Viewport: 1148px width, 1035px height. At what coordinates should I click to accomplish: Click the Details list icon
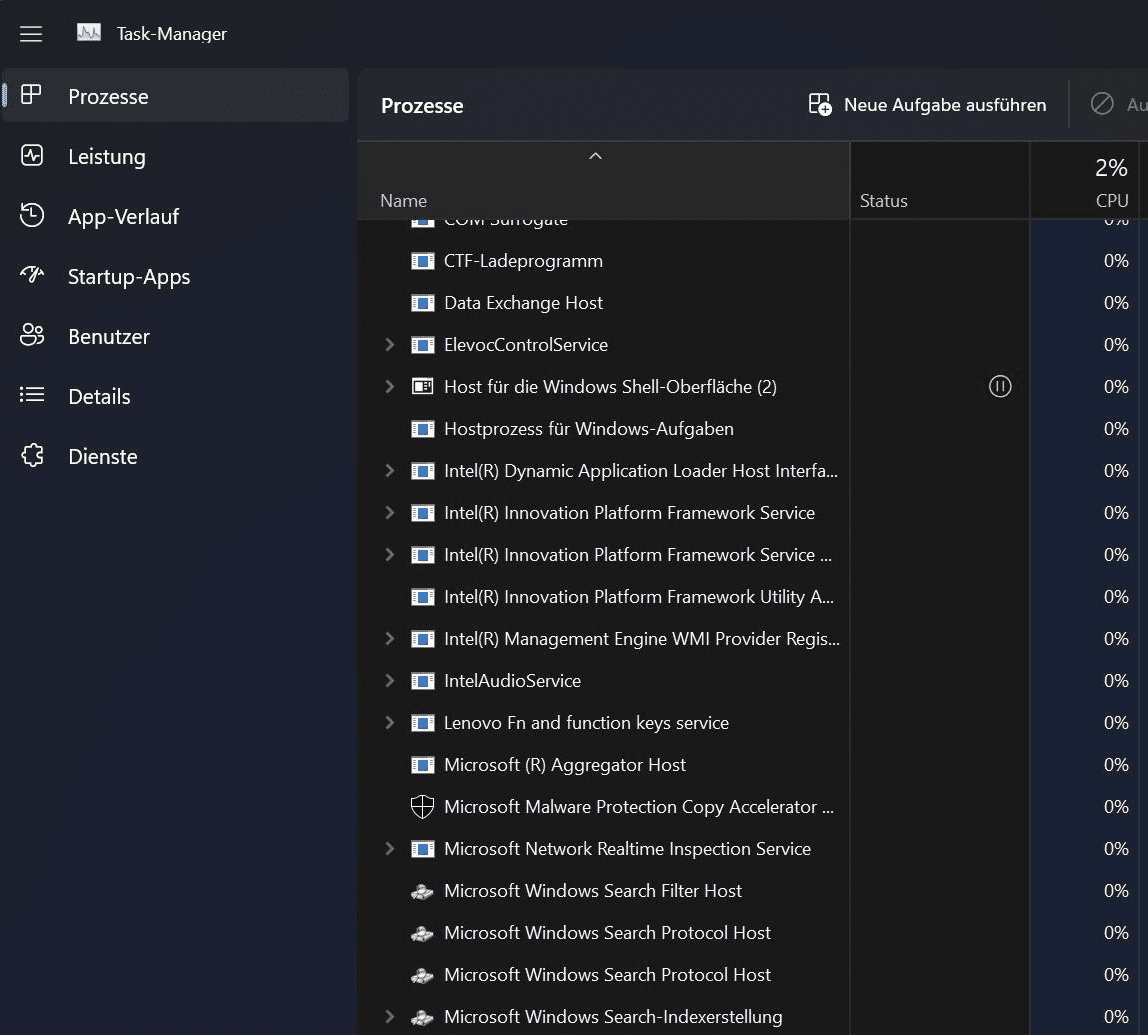coord(32,396)
